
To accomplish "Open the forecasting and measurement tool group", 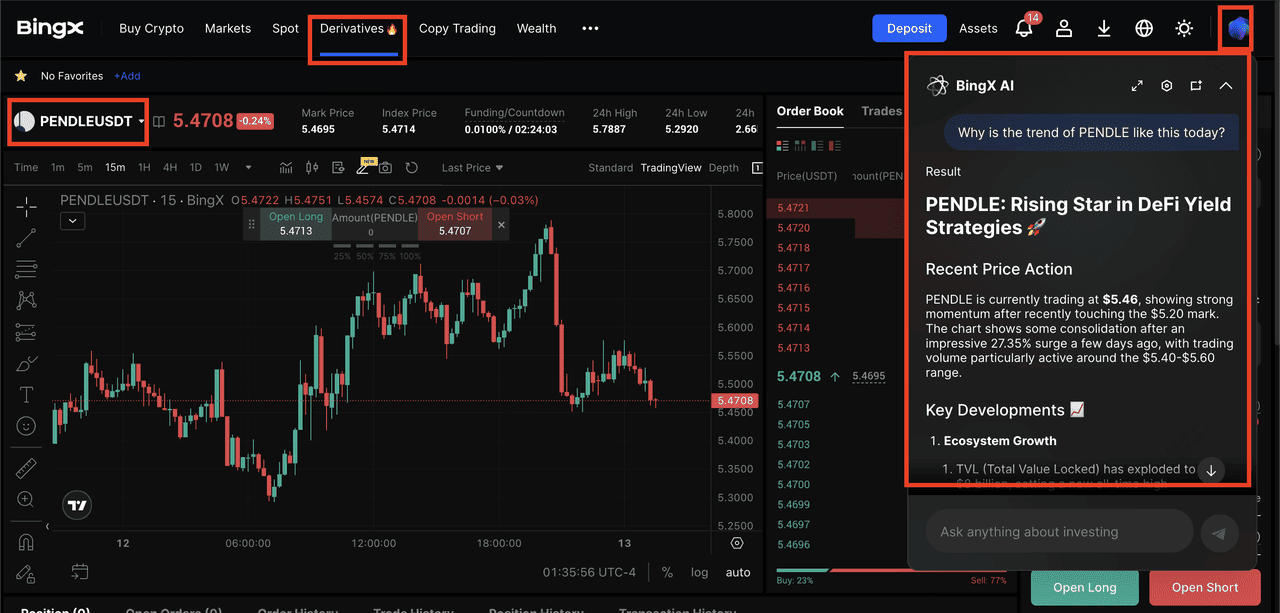I will (26, 332).
